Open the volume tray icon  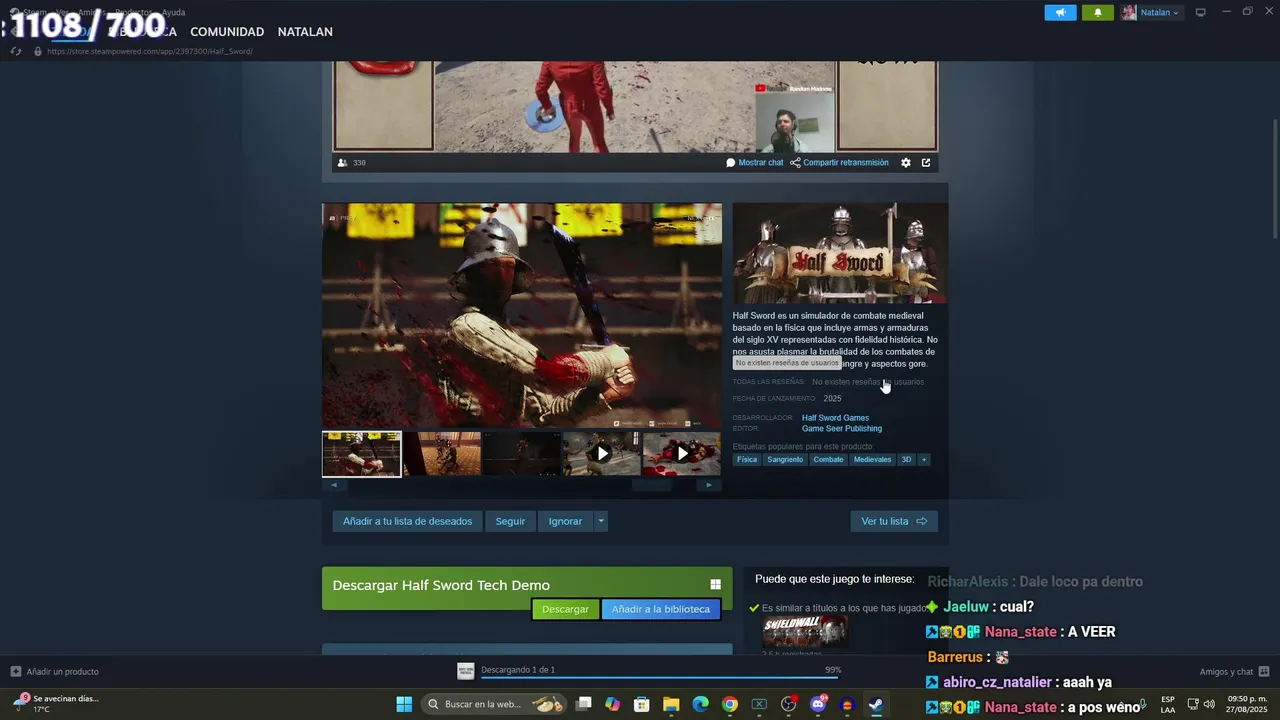point(1209,704)
